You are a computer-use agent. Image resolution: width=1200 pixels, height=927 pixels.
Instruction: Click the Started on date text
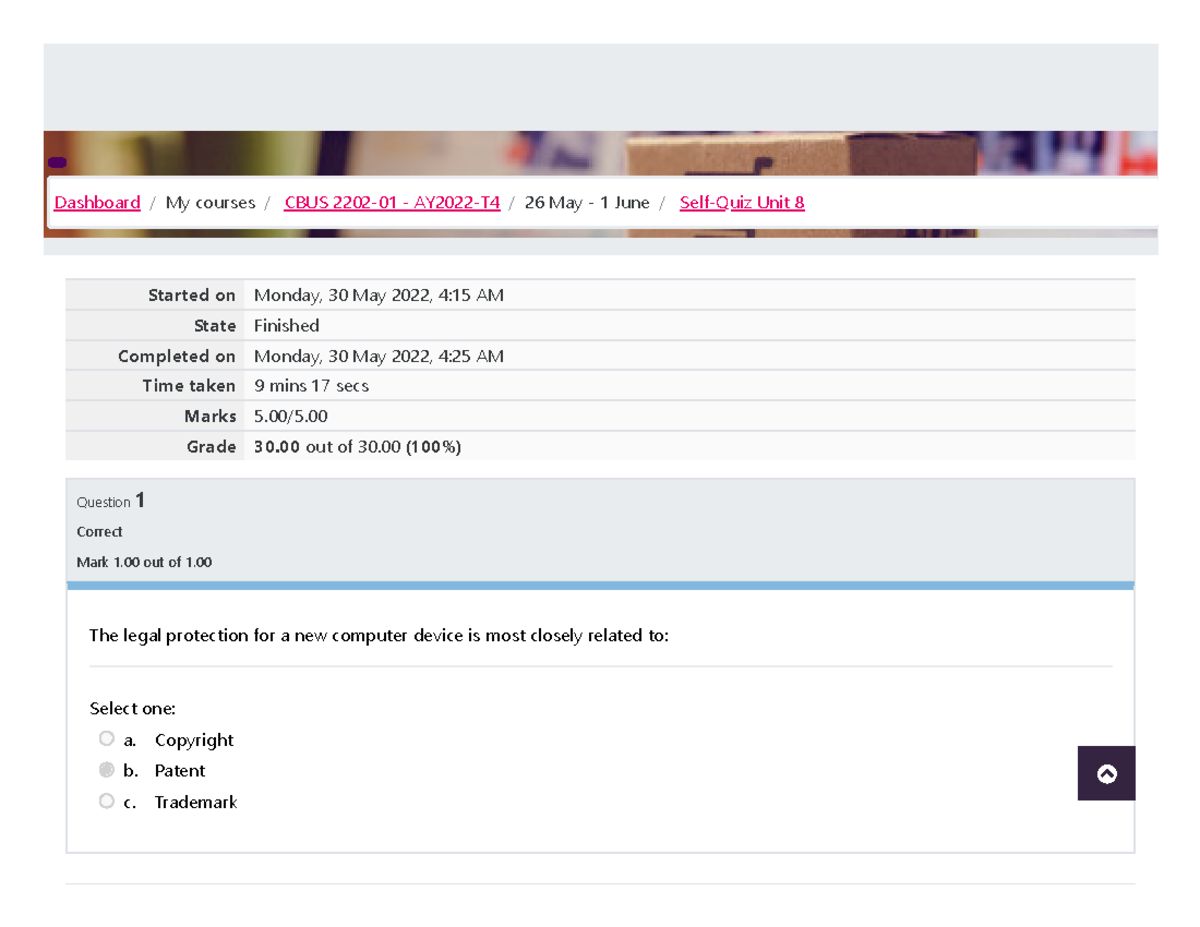(x=378, y=294)
